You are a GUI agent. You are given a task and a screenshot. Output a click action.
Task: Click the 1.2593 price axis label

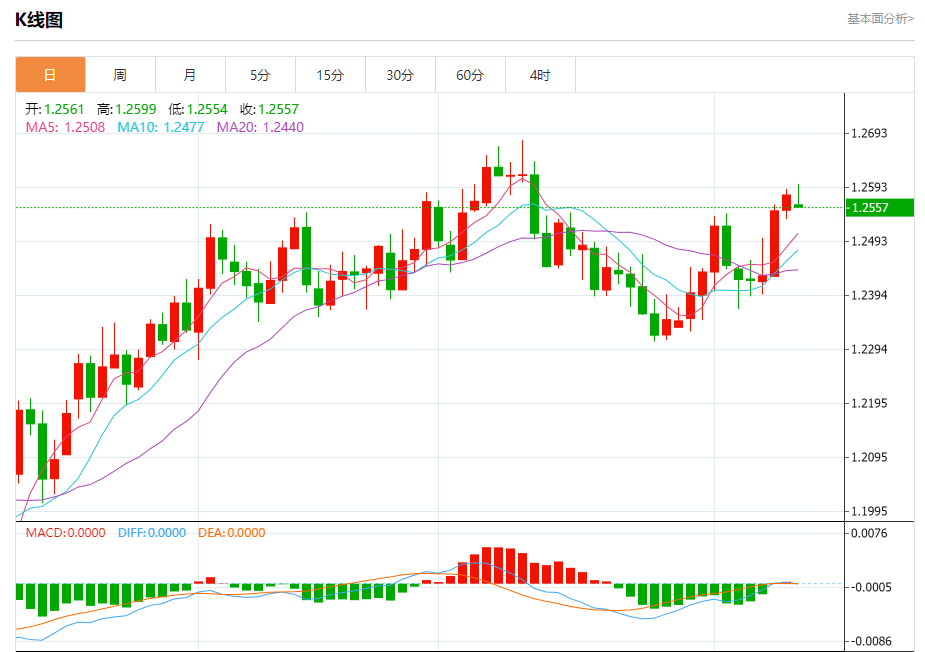[869, 187]
